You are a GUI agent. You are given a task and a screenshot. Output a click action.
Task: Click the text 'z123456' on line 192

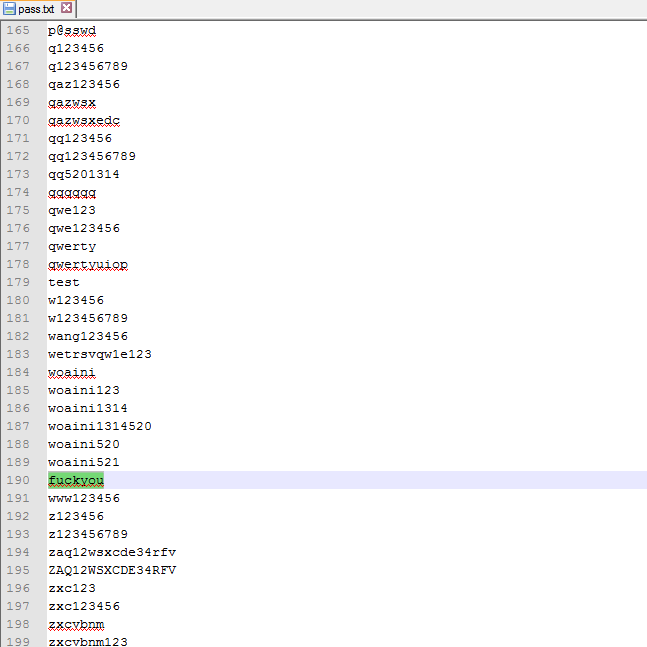76,517
